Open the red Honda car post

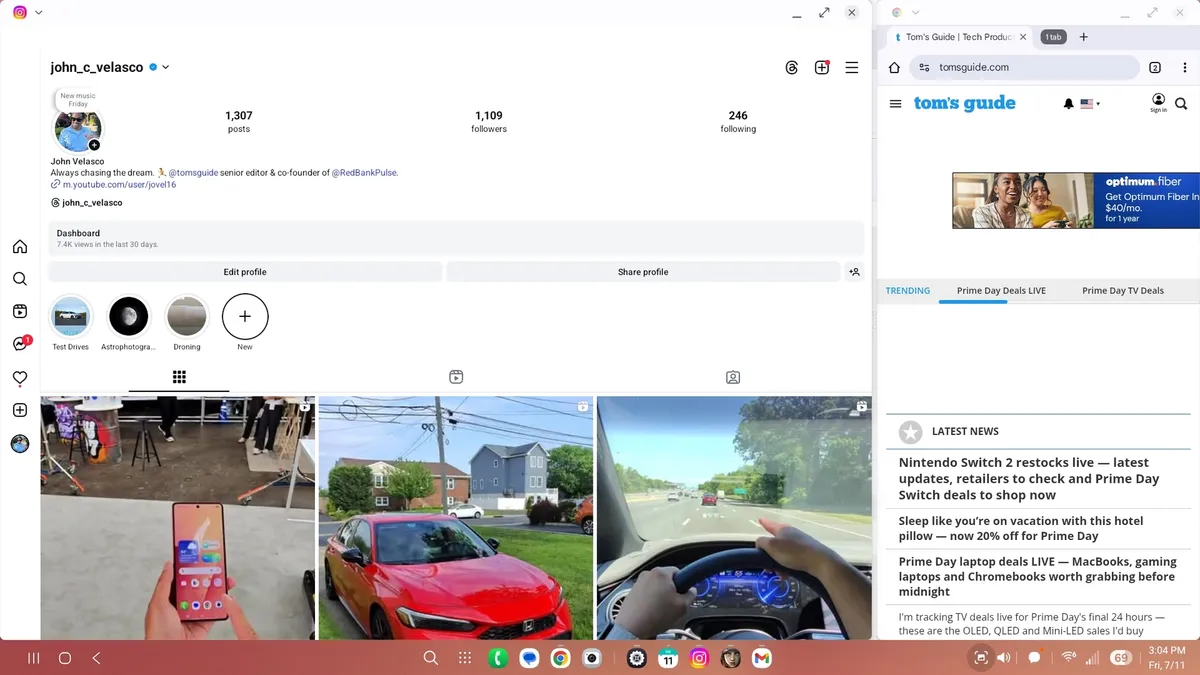[455, 518]
